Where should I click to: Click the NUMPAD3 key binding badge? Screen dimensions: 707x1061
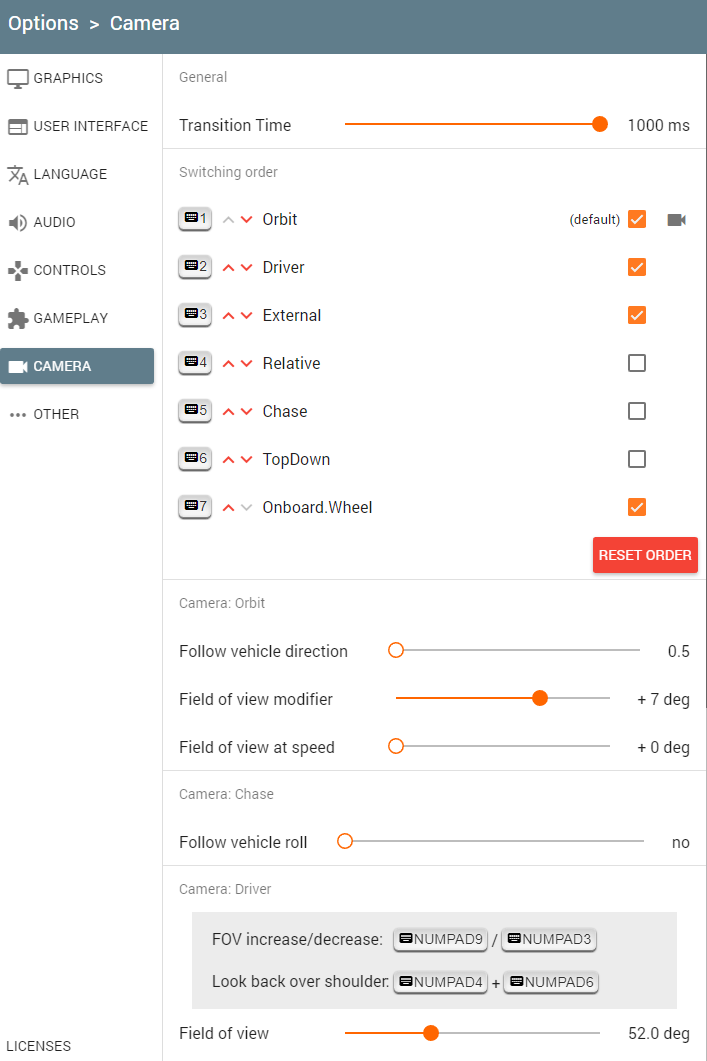click(x=549, y=939)
